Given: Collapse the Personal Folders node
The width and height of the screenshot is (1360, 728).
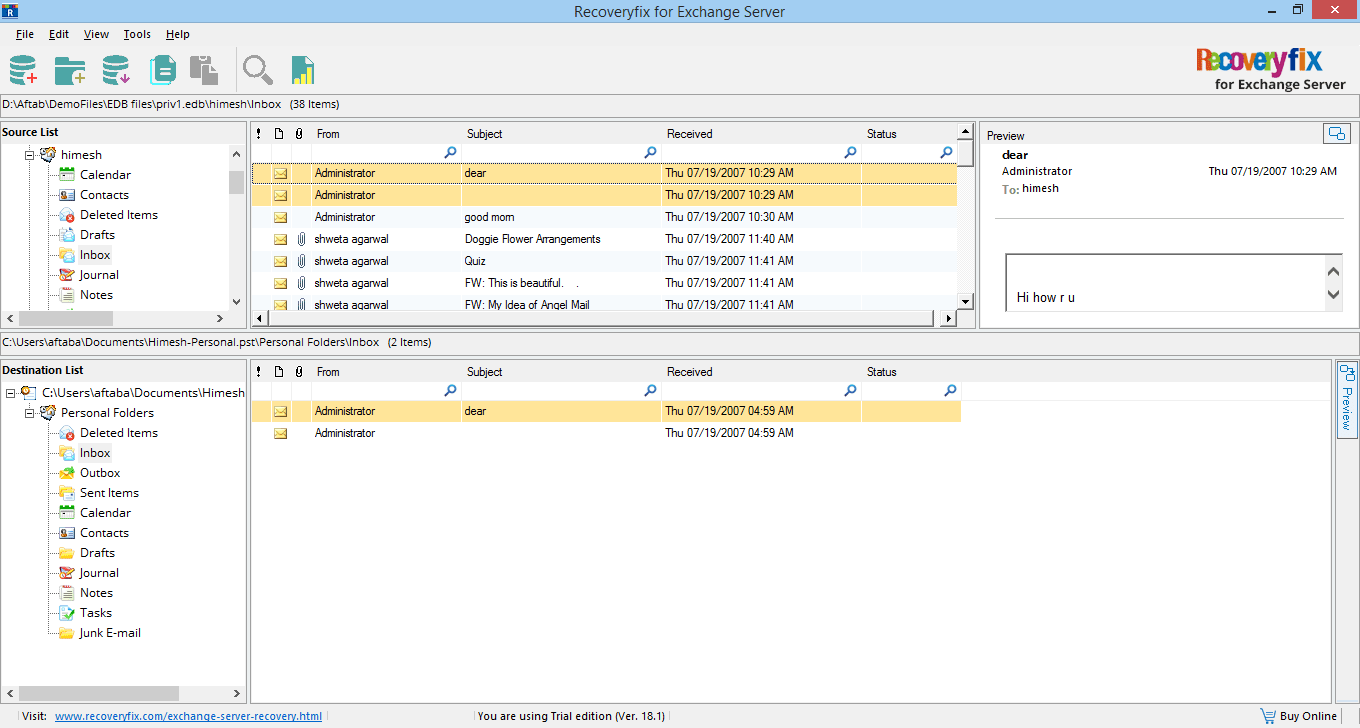Looking at the screenshot, I should [x=30, y=413].
